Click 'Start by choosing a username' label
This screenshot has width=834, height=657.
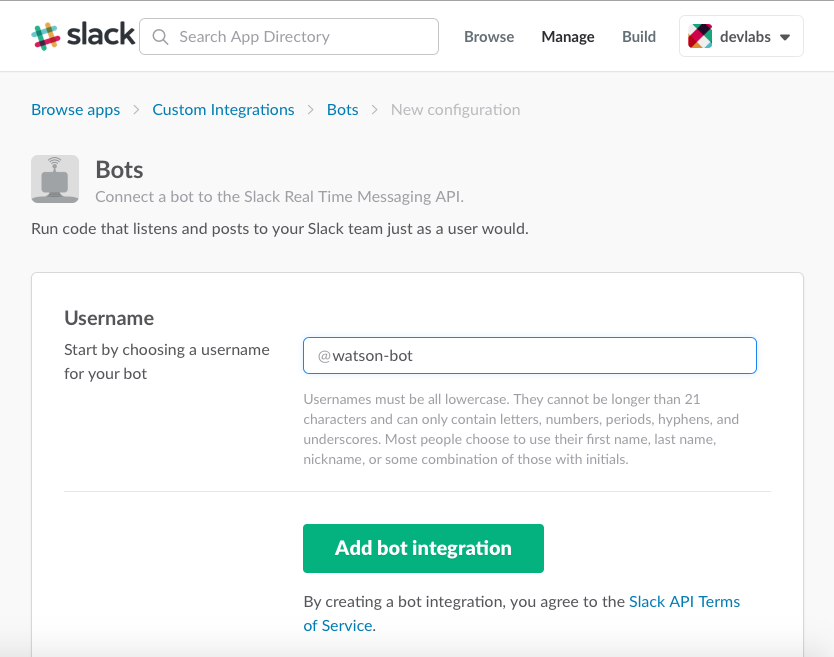pyautogui.click(x=166, y=362)
